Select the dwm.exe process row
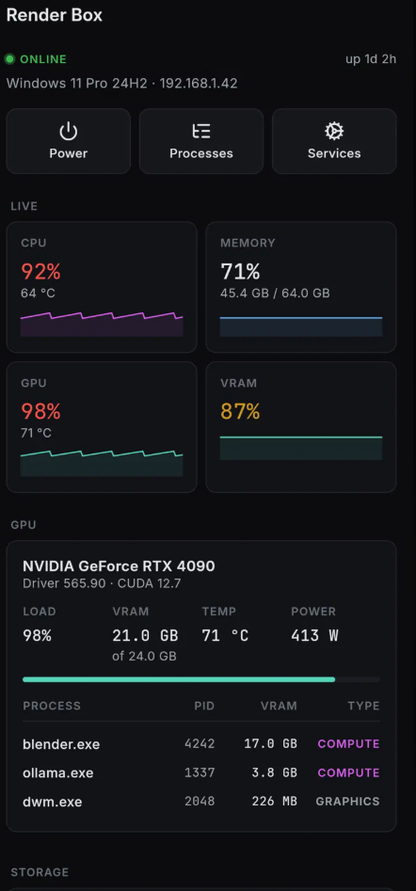Image resolution: width=416 pixels, height=891 pixels. click(x=201, y=802)
